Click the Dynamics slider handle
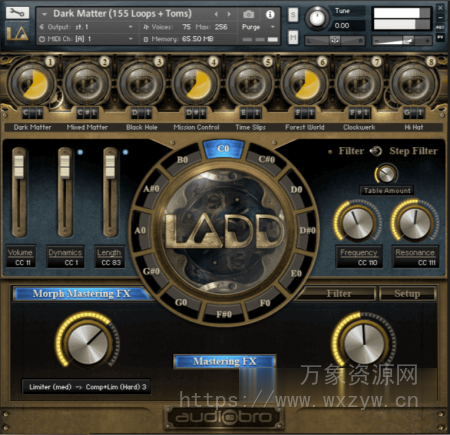This screenshot has height=435, width=450. (65, 166)
